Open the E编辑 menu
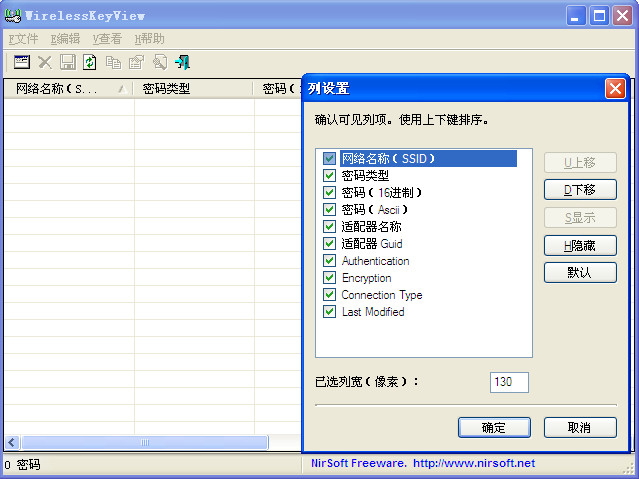 coord(65,39)
